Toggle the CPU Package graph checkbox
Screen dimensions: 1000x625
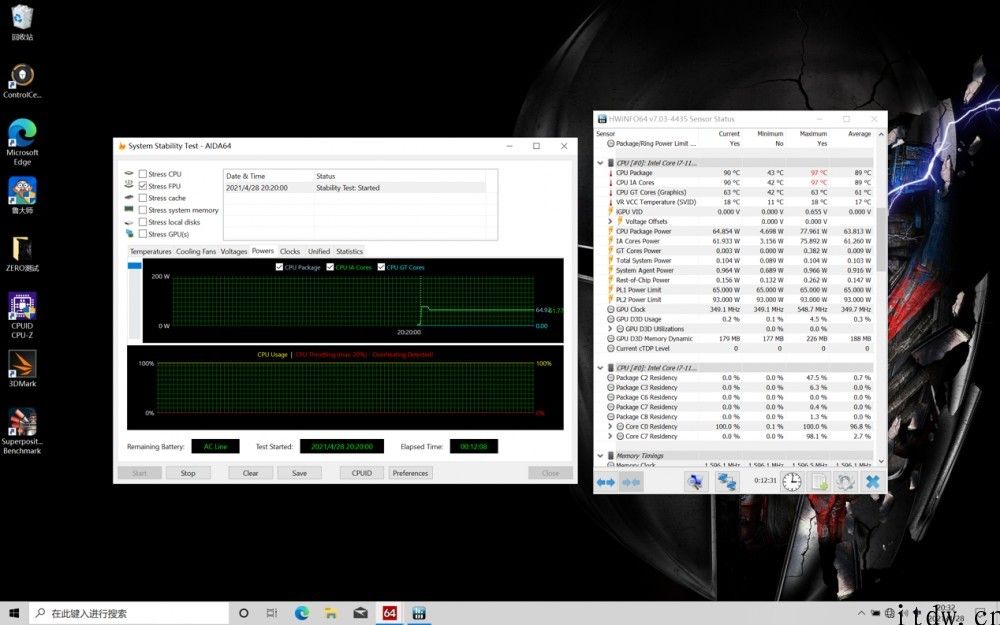[x=279, y=267]
